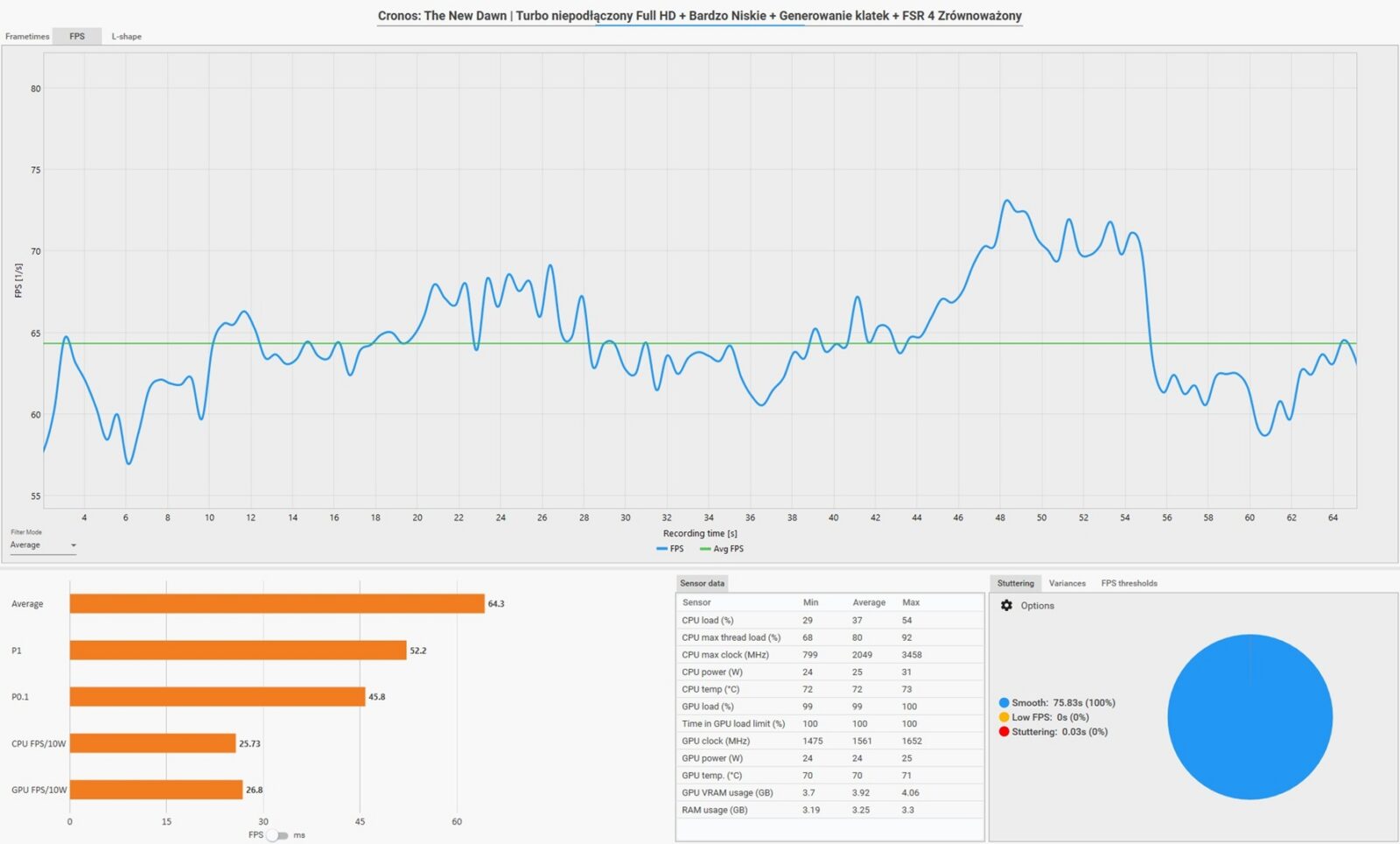Select the FPS chart tab

[x=77, y=37]
